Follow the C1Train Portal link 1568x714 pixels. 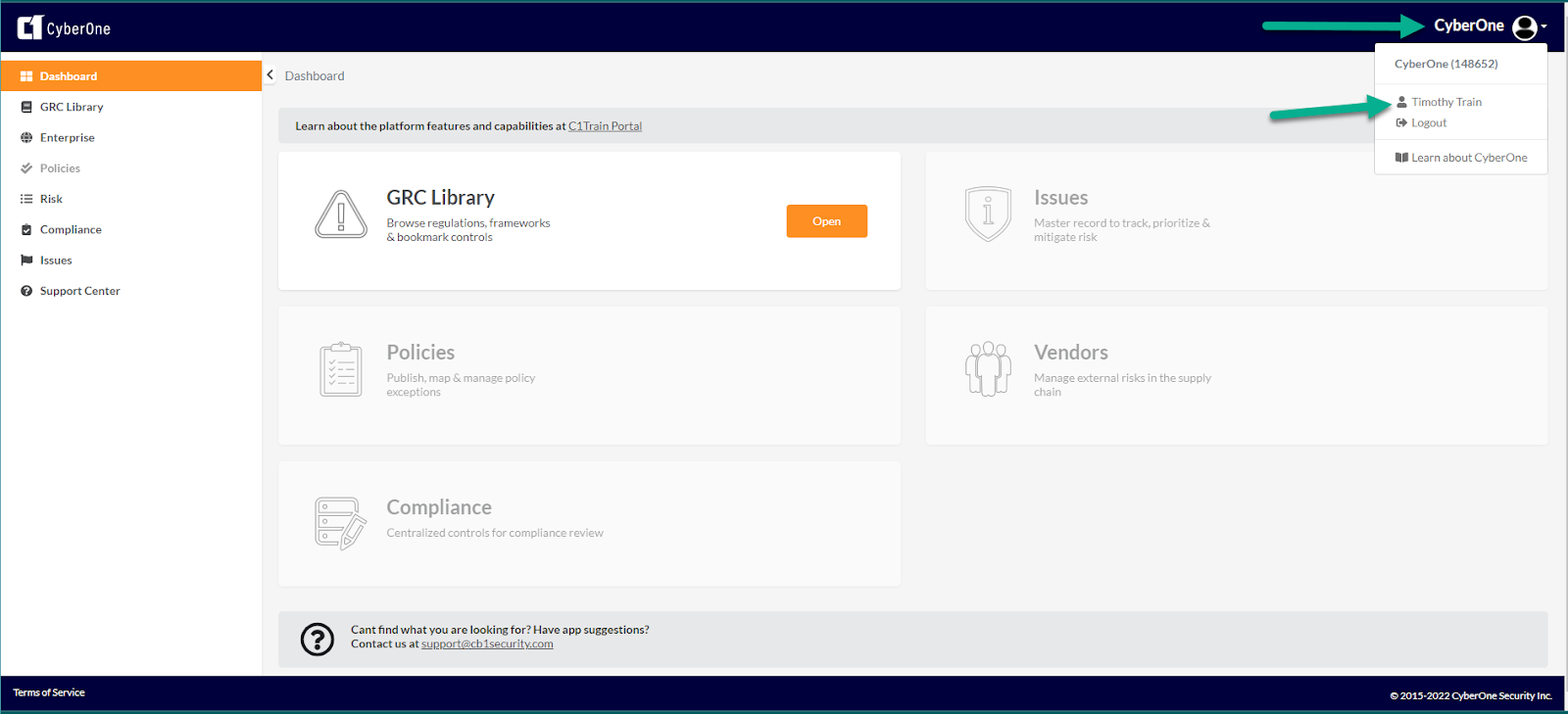[605, 126]
